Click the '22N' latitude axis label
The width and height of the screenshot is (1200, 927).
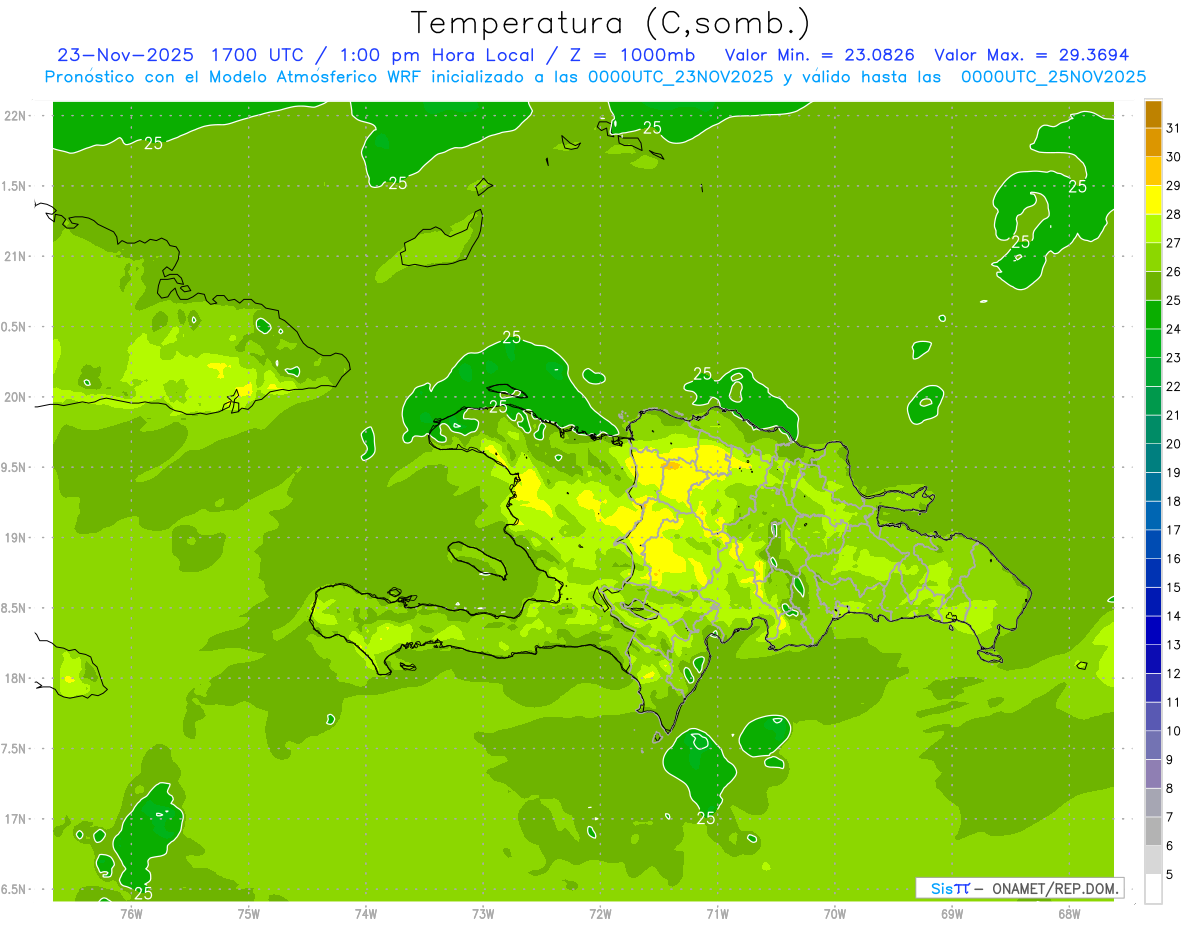pos(16,115)
